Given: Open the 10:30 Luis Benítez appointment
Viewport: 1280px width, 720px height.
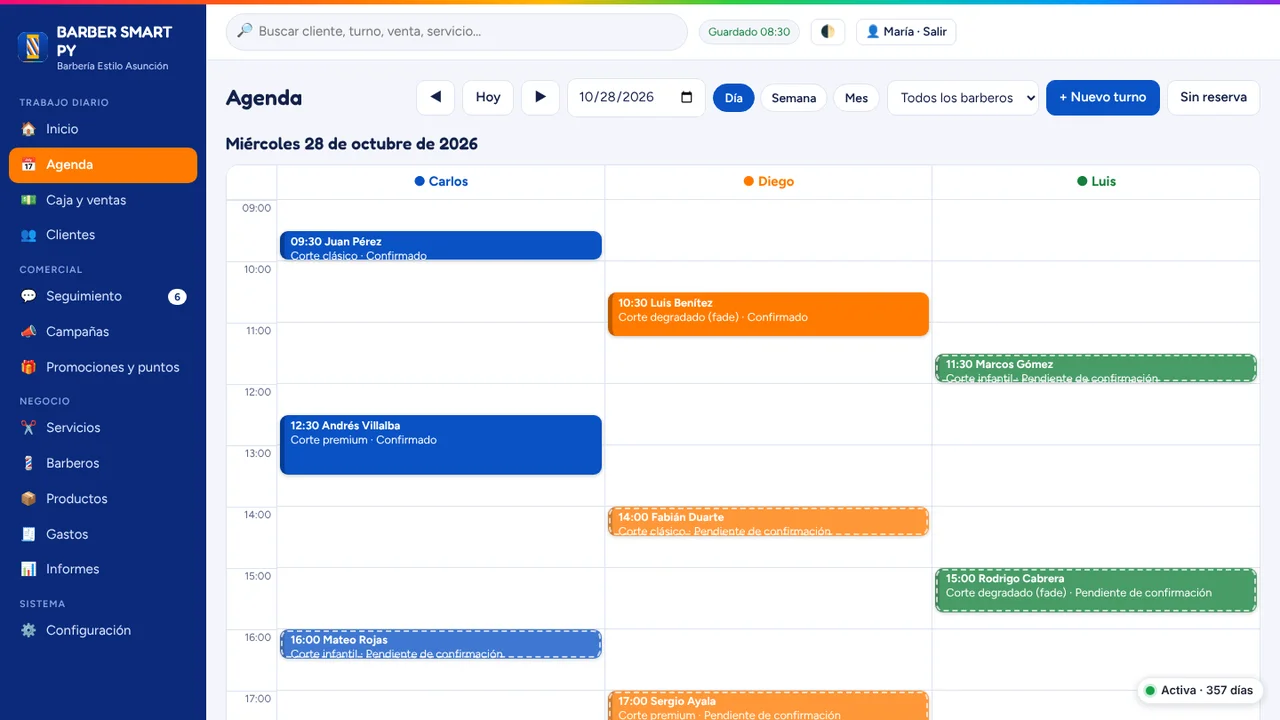Looking at the screenshot, I should (x=768, y=314).
